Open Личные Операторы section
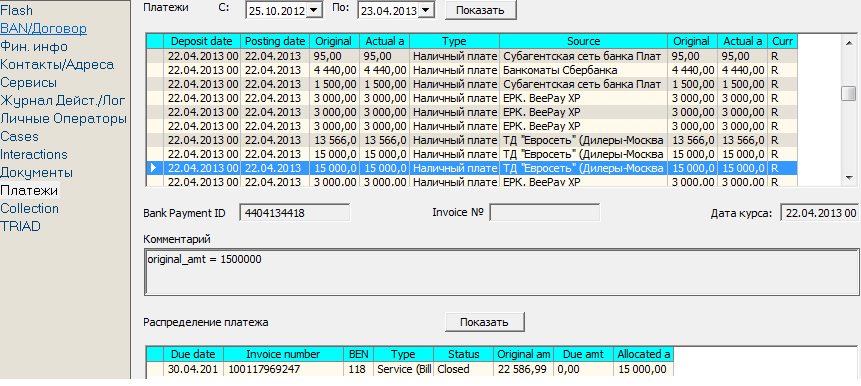 (x=64, y=119)
